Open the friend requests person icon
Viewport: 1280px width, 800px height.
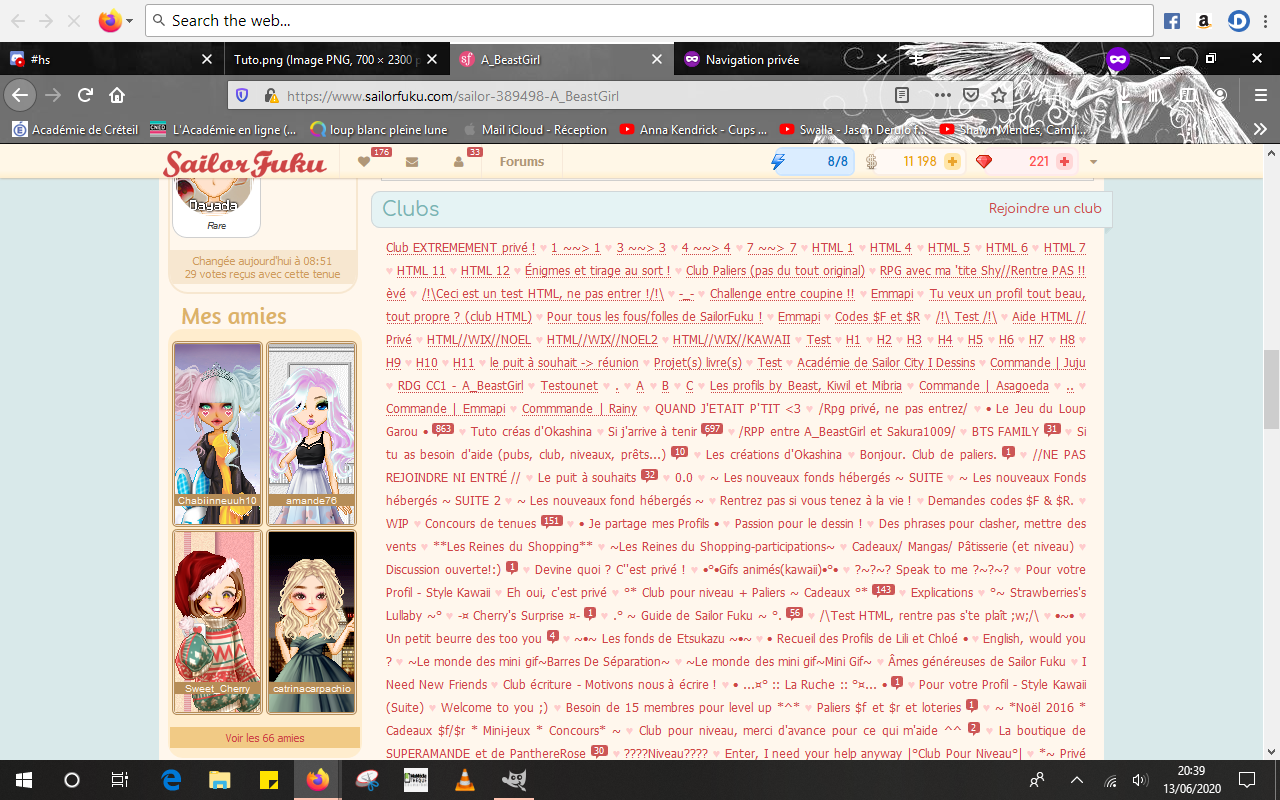point(459,162)
